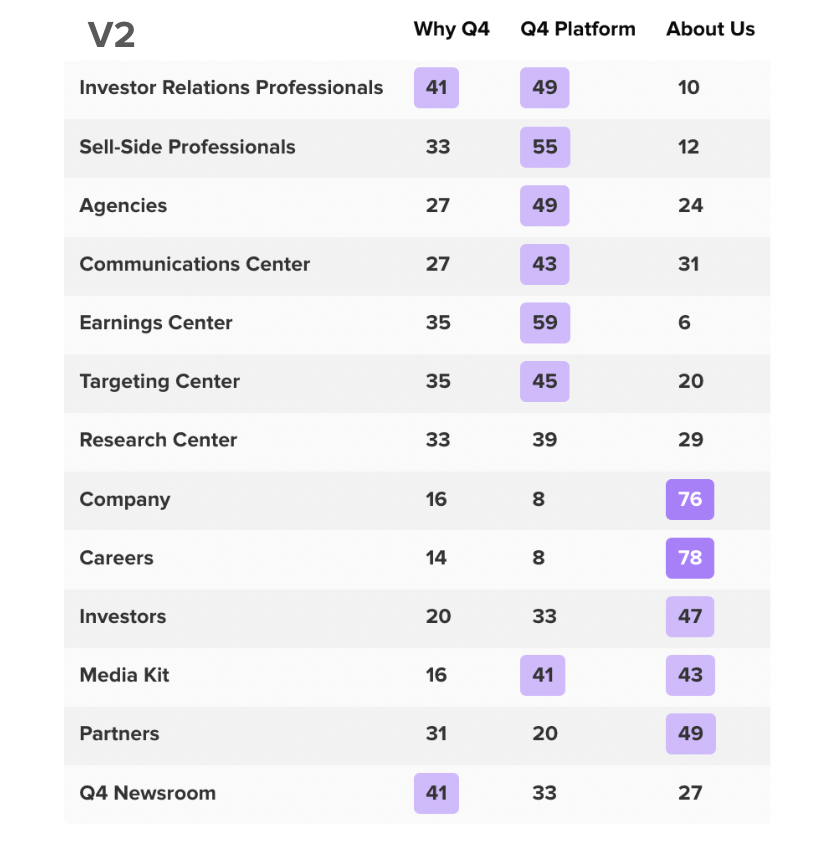Click the Why Q4 column header
826x844 pixels.
(x=451, y=29)
